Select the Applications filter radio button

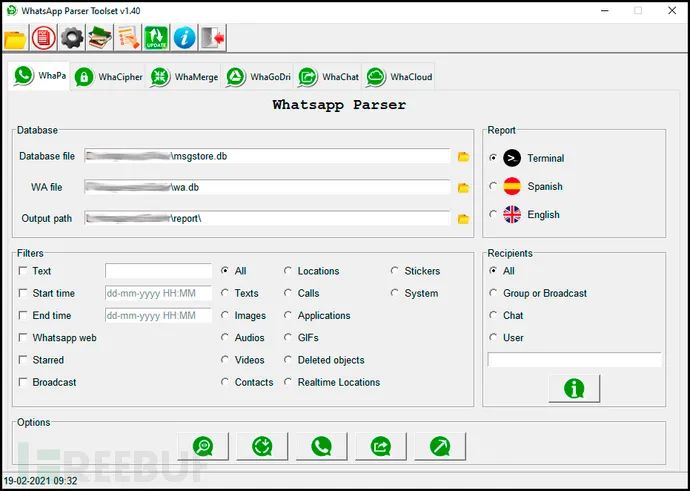288,315
